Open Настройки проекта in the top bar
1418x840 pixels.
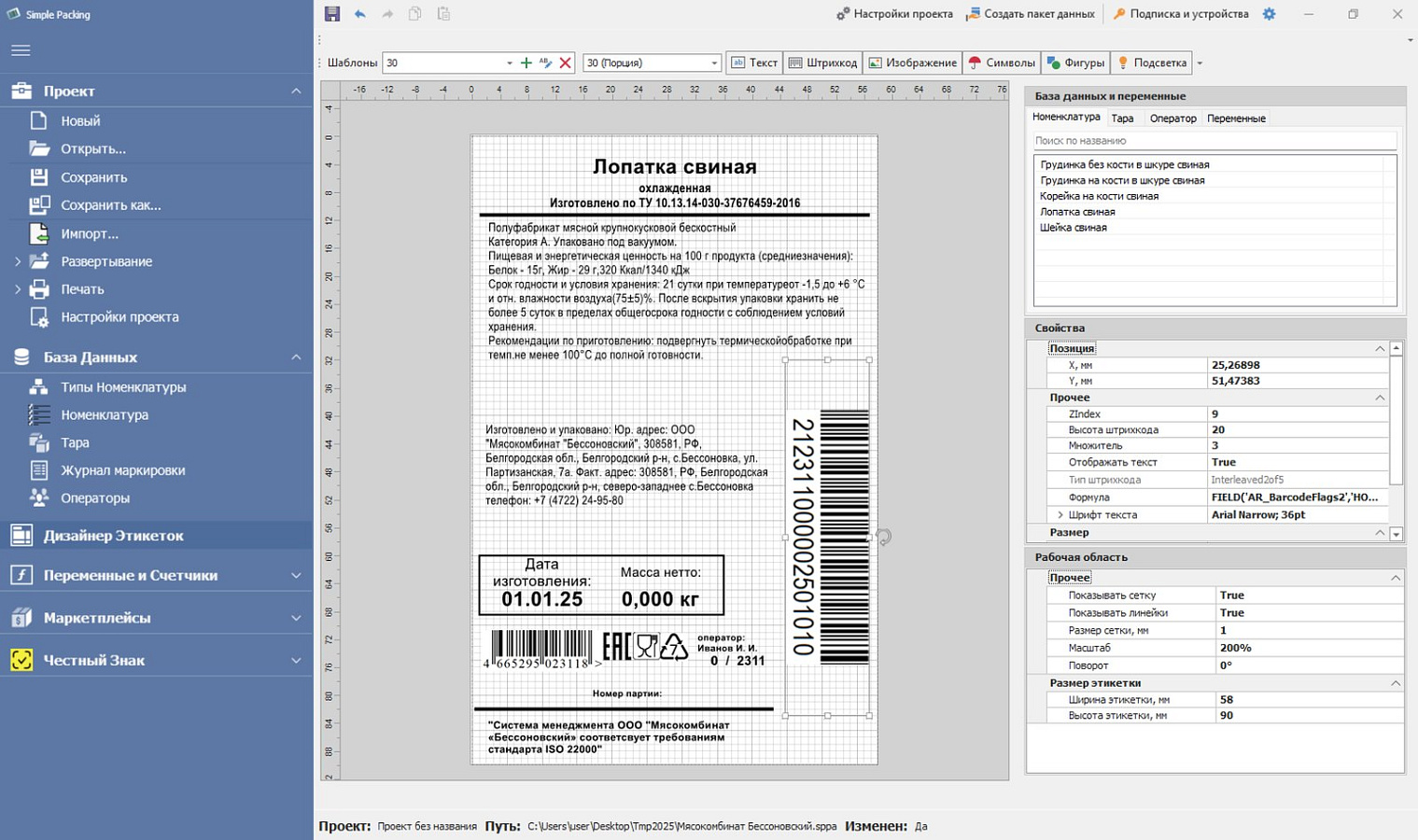pyautogui.click(x=894, y=14)
